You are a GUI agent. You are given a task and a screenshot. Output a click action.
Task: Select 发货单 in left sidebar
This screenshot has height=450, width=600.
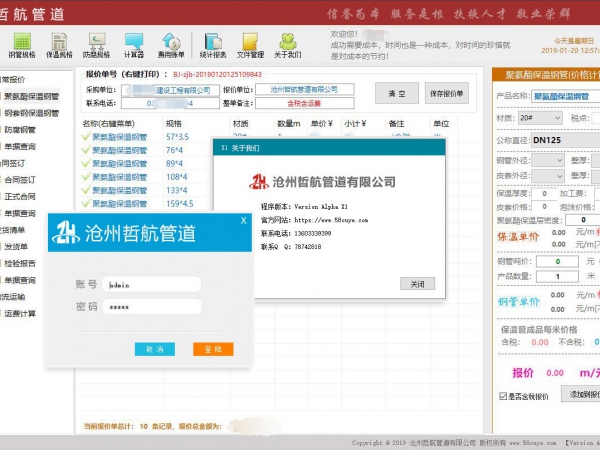click(x=16, y=247)
